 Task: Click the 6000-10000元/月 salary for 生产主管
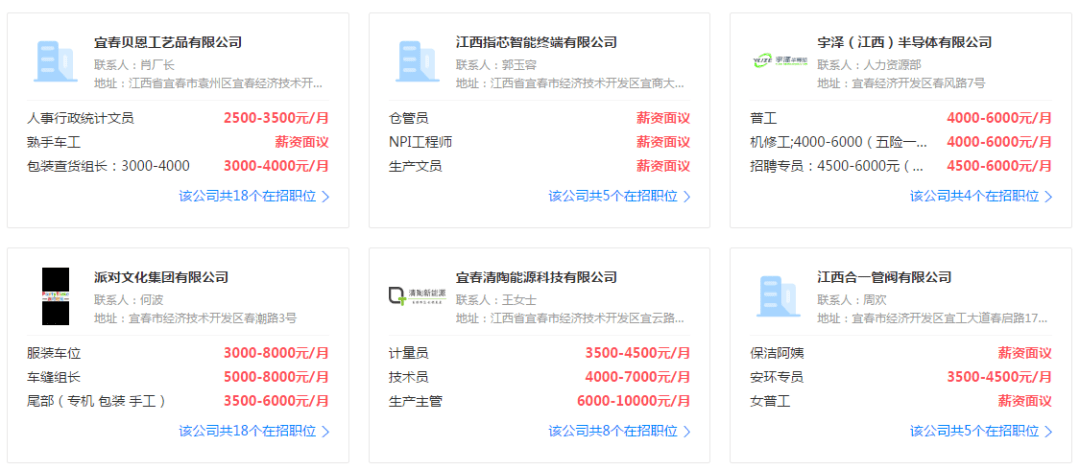pos(634,401)
